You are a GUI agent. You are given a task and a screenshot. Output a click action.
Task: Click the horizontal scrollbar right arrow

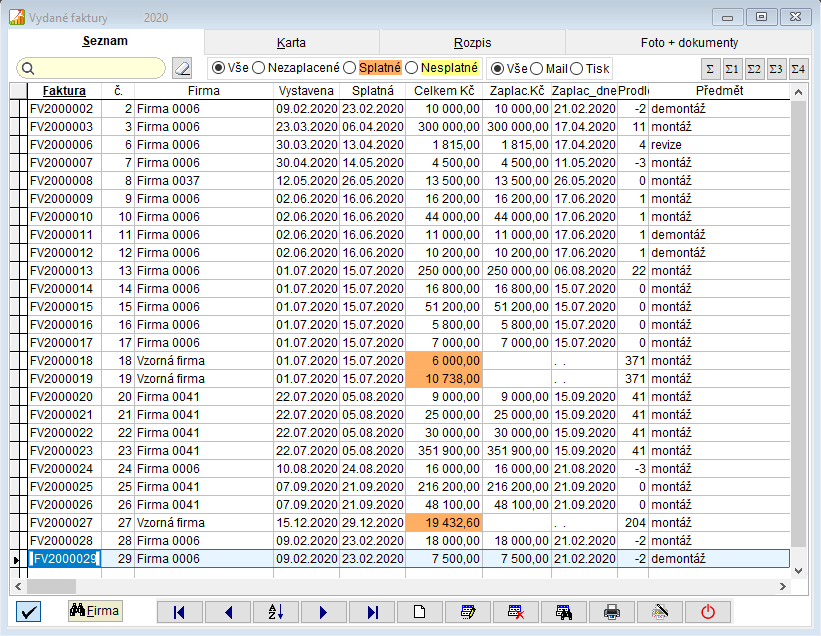click(x=783, y=586)
